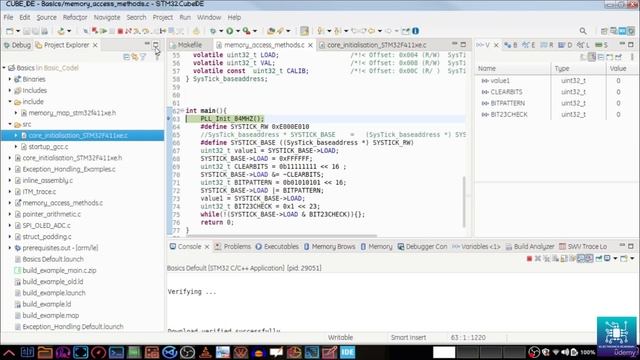Open the Refactor menu
The image size is (640, 360).
click(75, 17)
